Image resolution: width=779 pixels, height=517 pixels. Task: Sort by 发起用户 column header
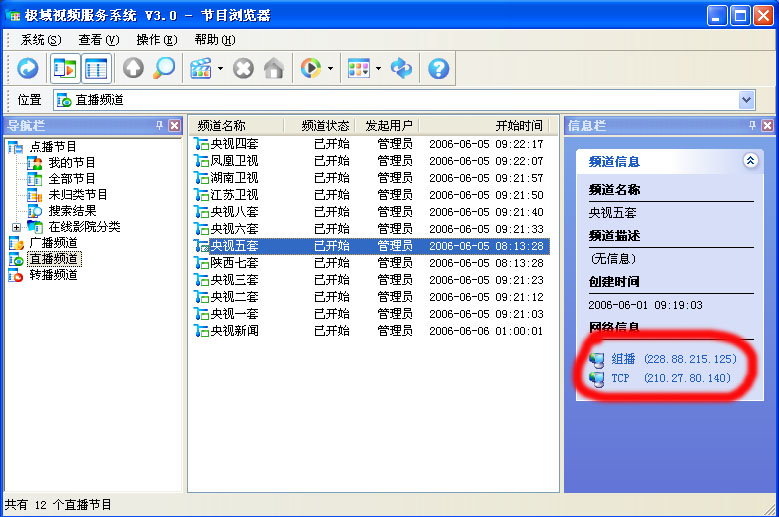click(x=386, y=126)
